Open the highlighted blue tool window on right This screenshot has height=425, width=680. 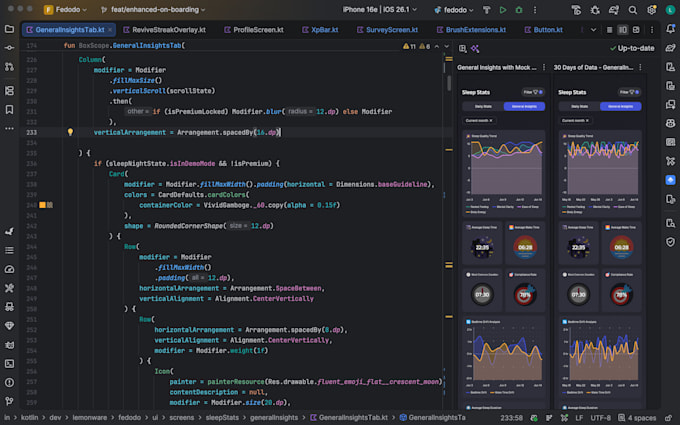tap(670, 180)
